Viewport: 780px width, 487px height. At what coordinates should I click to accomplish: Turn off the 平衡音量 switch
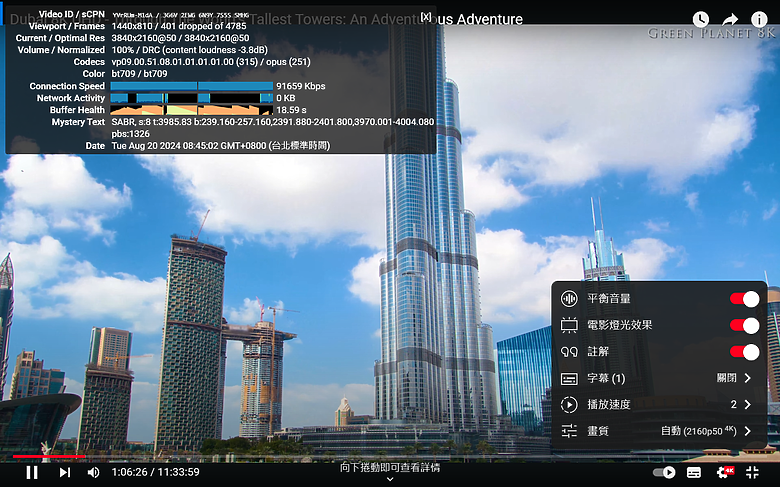coord(744,299)
